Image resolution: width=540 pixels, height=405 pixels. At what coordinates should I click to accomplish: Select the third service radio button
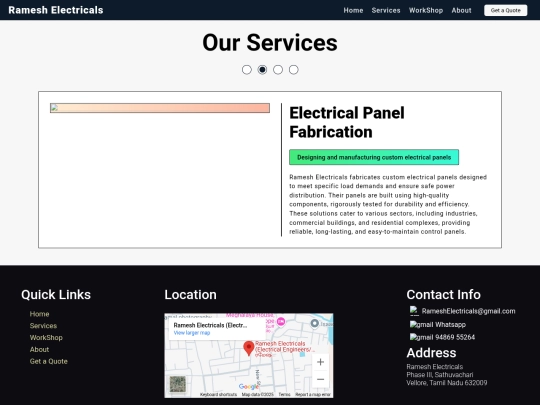pos(278,70)
